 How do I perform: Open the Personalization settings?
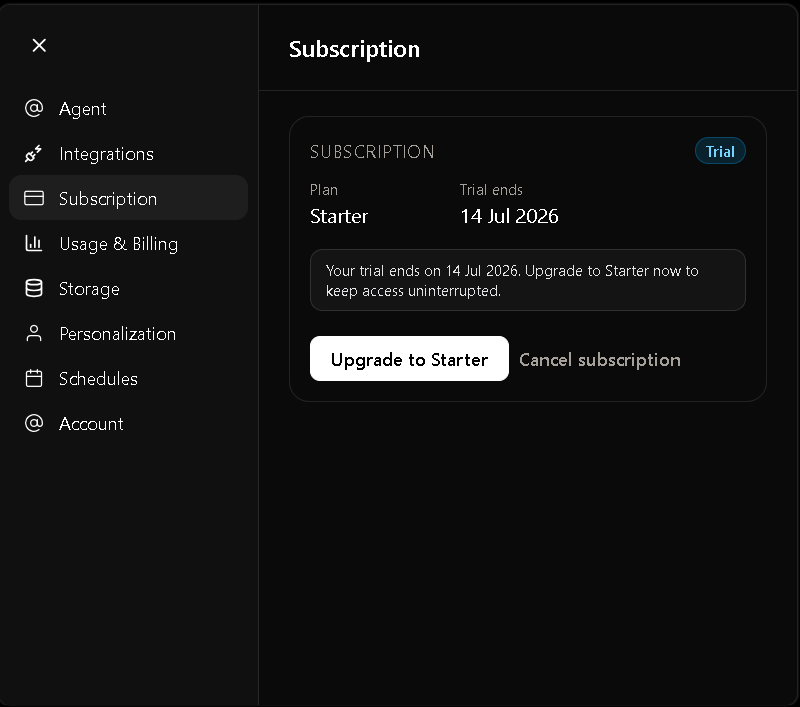click(129, 333)
